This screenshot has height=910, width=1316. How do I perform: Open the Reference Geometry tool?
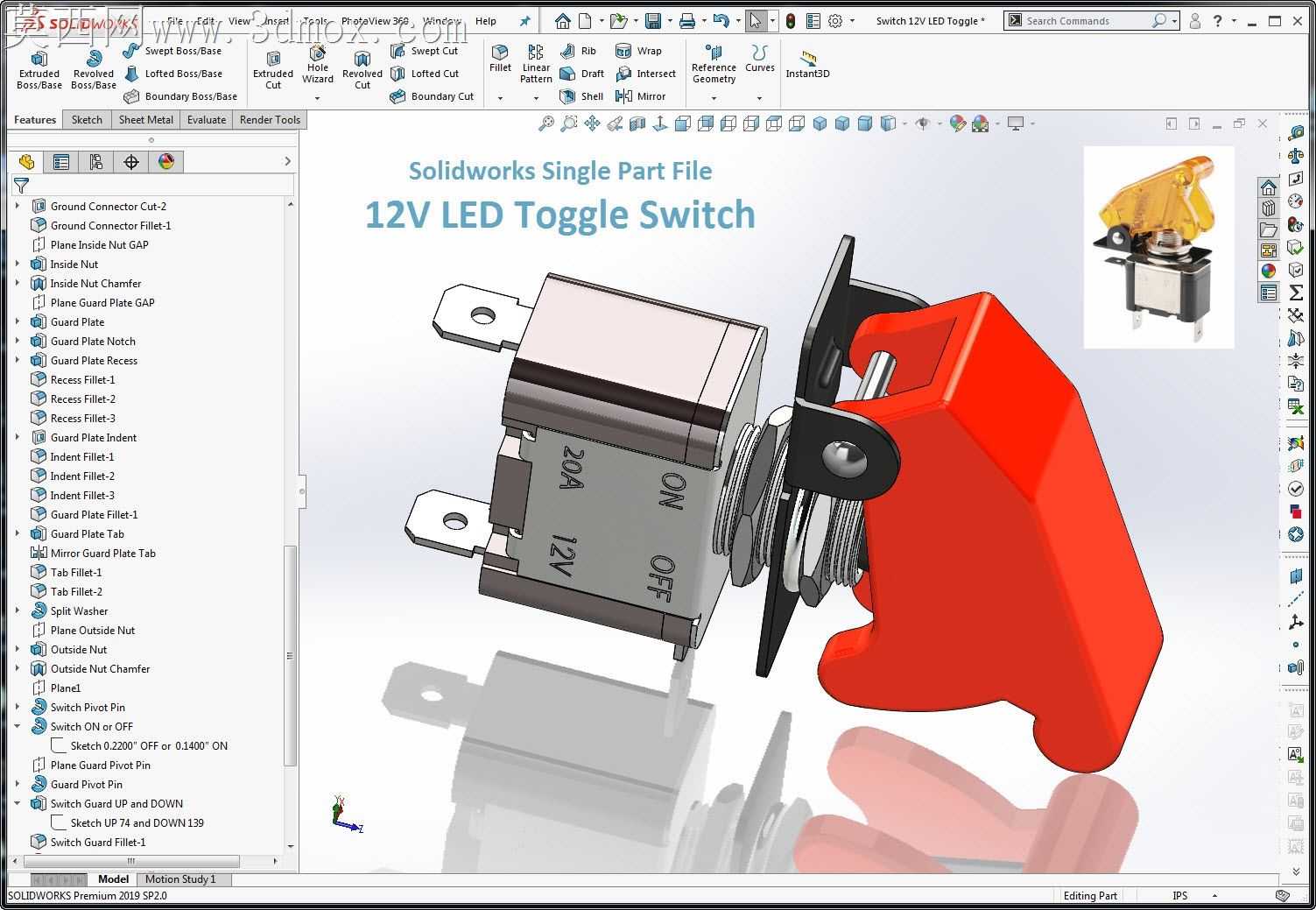pyautogui.click(x=714, y=64)
